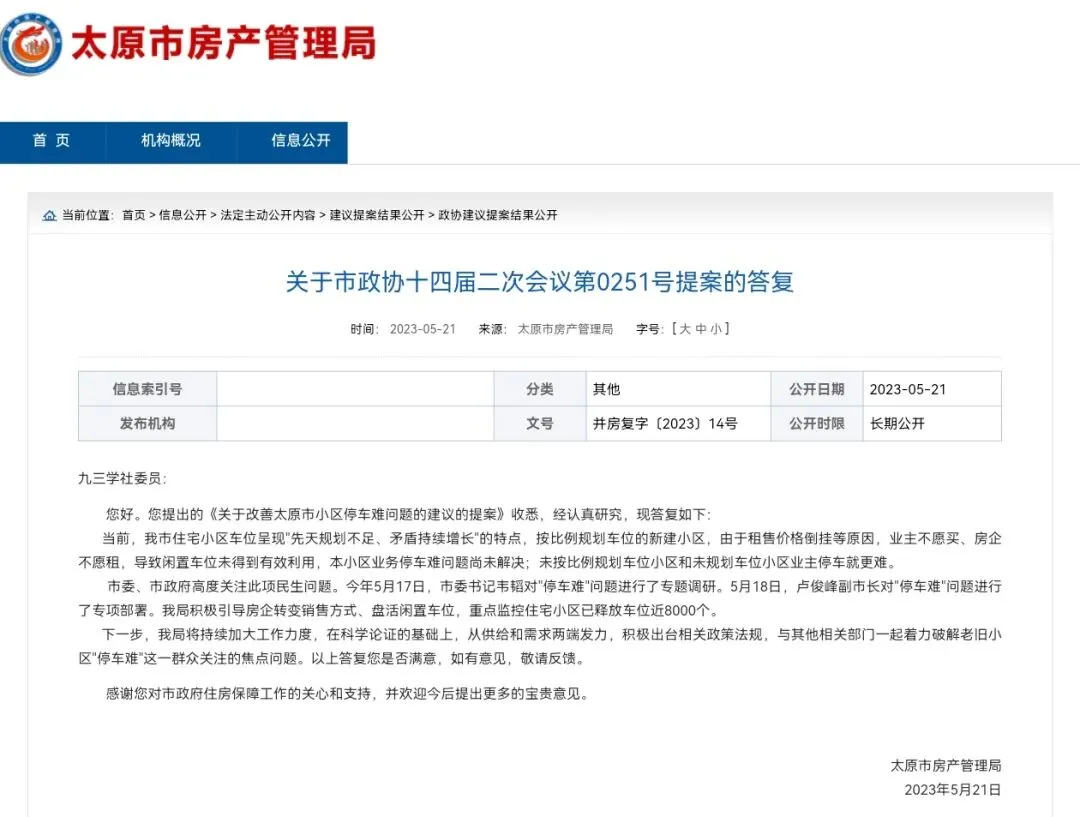Image resolution: width=1080 pixels, height=817 pixels.
Task: Click the time value 2023-05-21 under the title
Action: pos(423,329)
